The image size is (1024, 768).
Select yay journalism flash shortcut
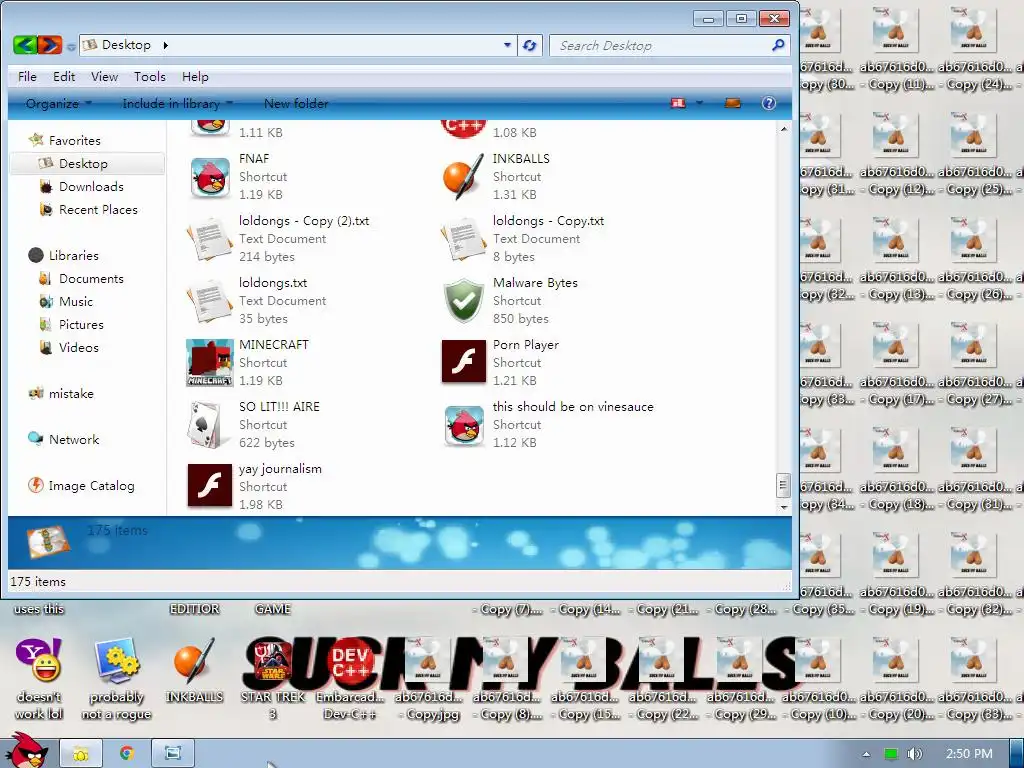210,485
